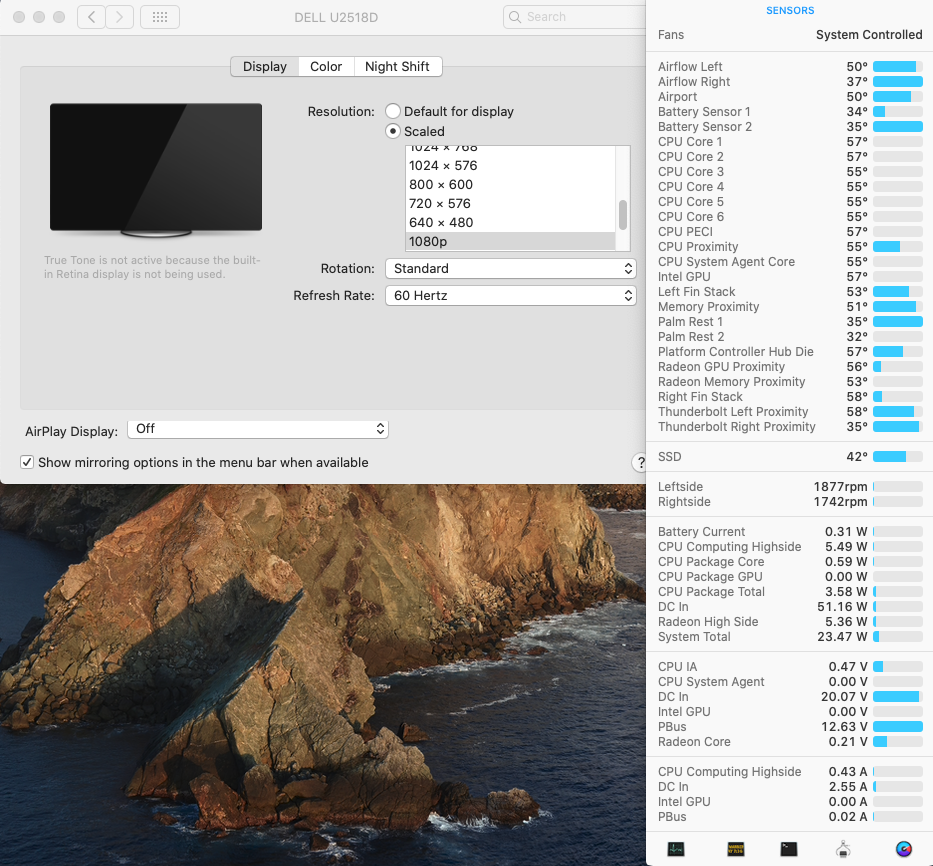Viewport: 933px width, 866px height.
Task: Click the resolution list scrollbar
Action: click(x=623, y=214)
